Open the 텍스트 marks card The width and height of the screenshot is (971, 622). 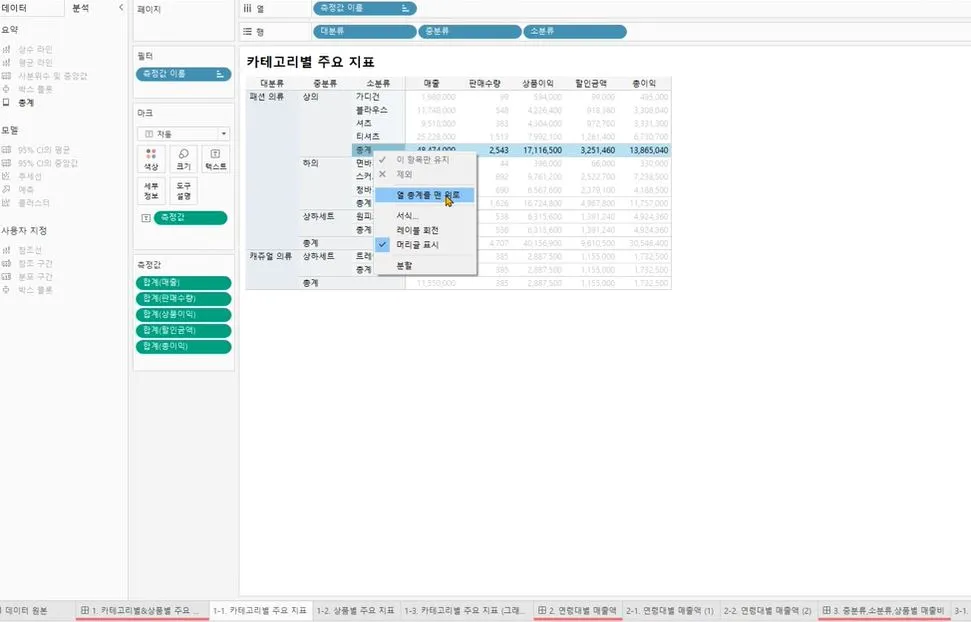(x=216, y=159)
